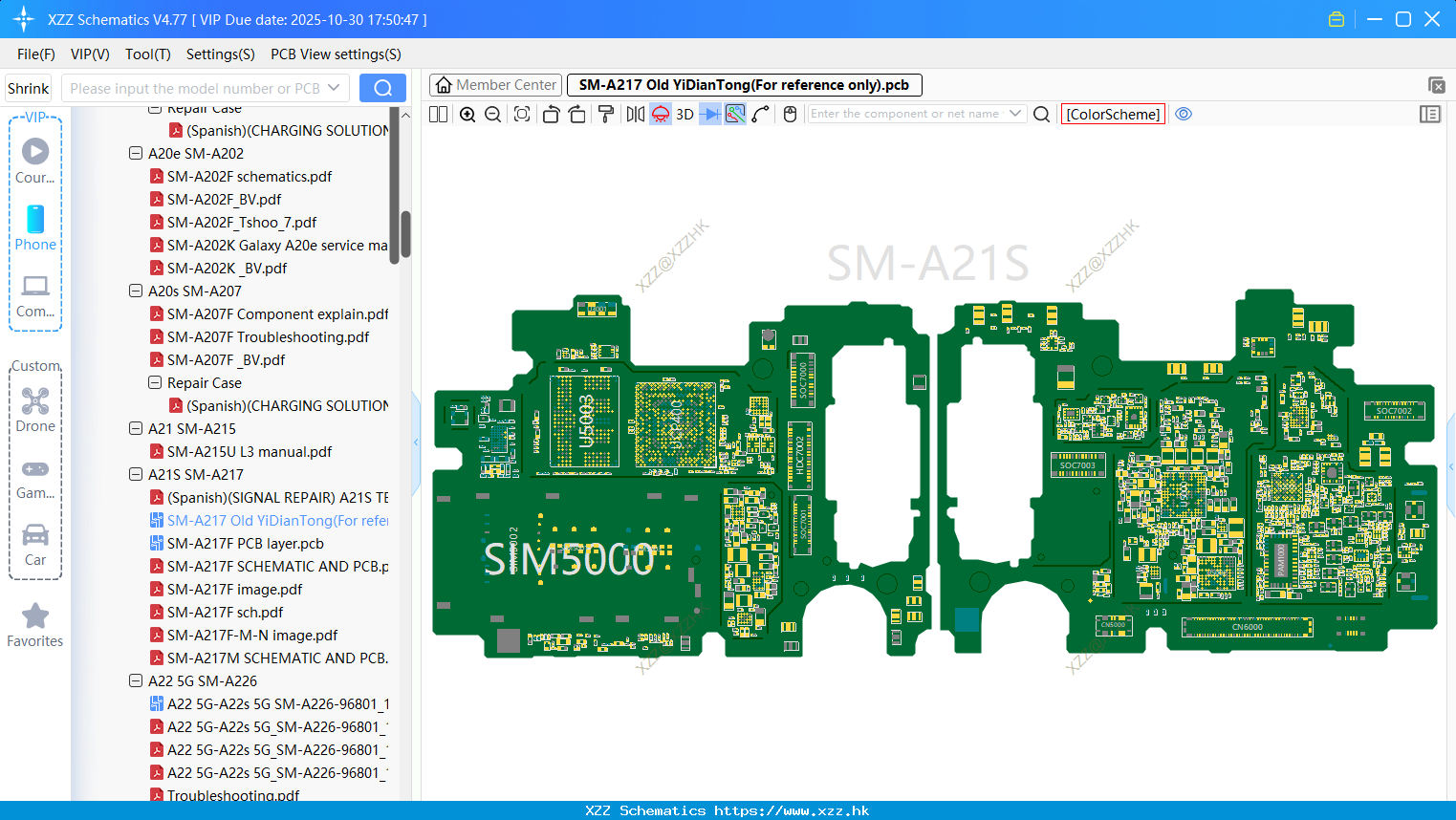Image resolution: width=1456 pixels, height=820 pixels.
Task: Switch to the Member Center tab
Action: click(495, 85)
